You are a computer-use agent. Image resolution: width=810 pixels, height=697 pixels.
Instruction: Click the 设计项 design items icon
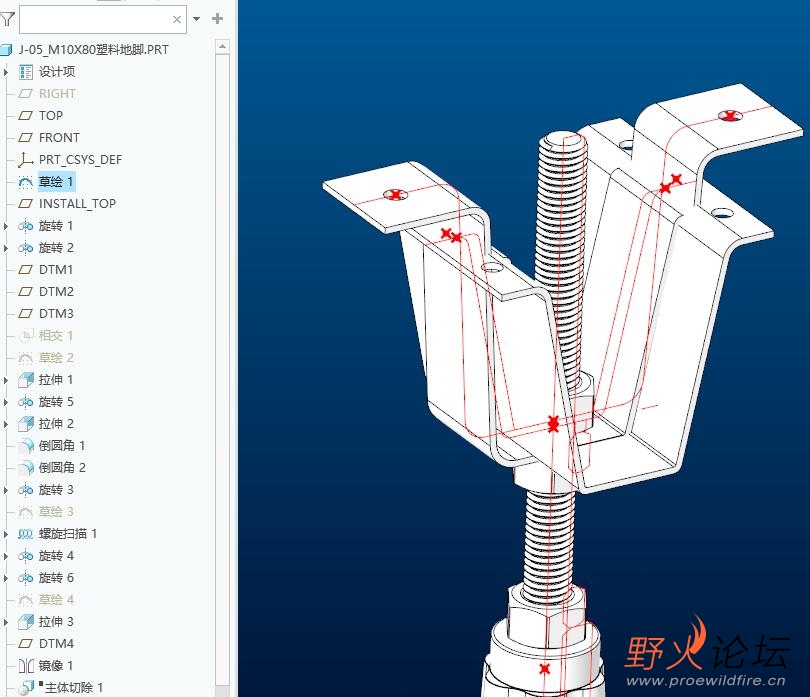[26, 72]
